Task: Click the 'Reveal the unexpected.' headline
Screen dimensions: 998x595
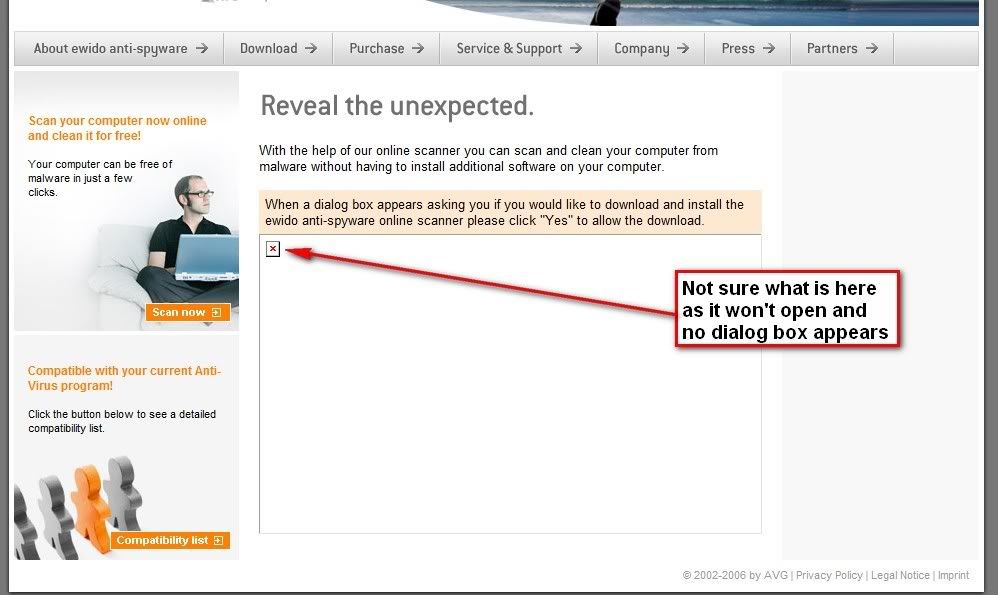Action: tap(397, 106)
